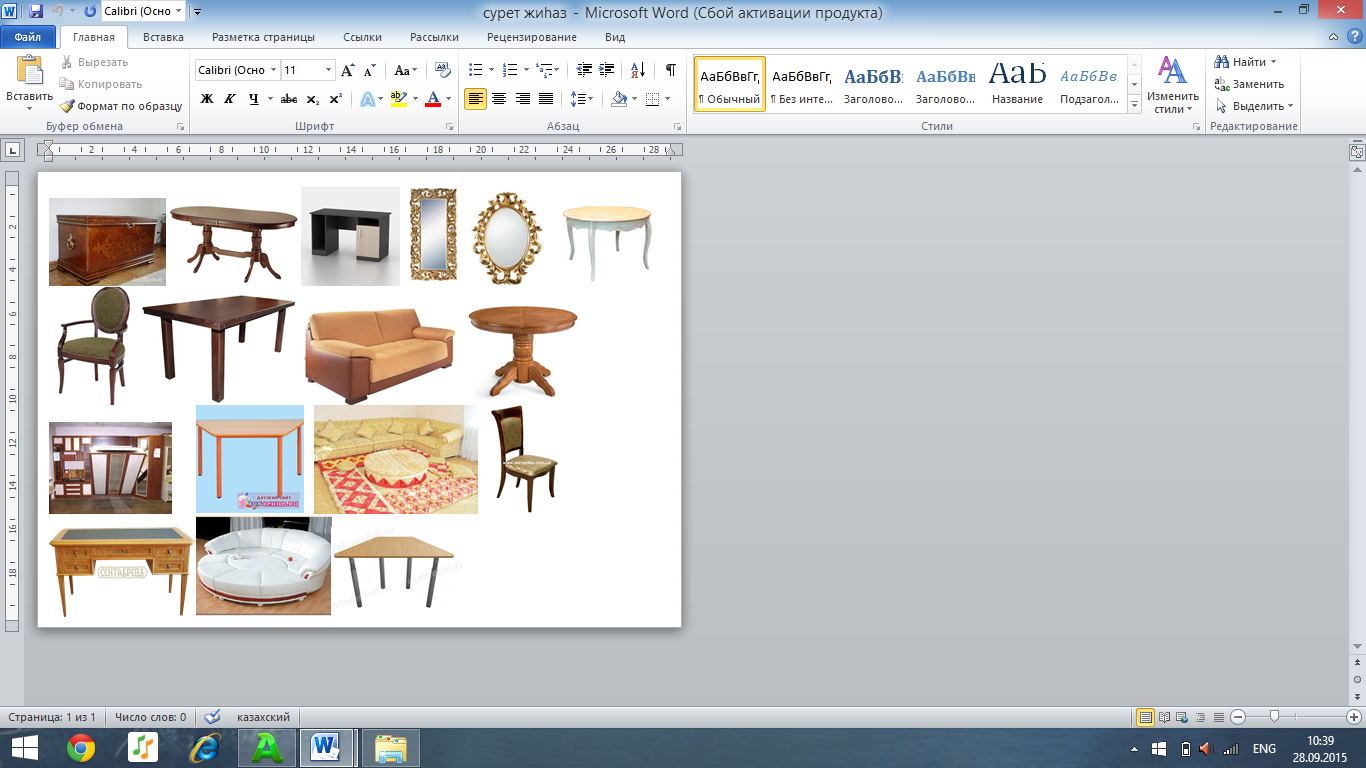Open the font size dropdown
The height and width of the screenshot is (768, 1366).
pos(328,70)
